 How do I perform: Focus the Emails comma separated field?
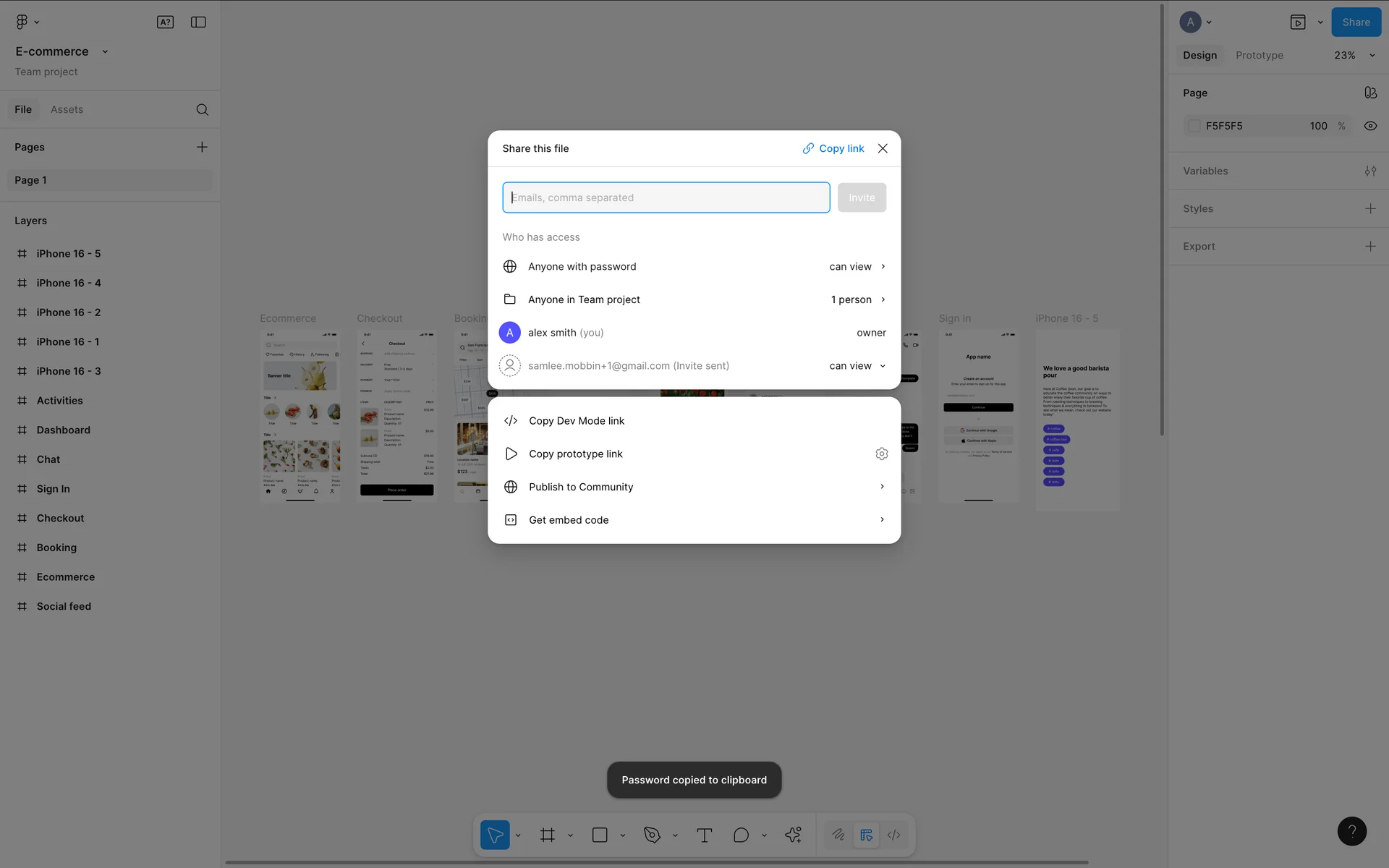pyautogui.click(x=666, y=197)
